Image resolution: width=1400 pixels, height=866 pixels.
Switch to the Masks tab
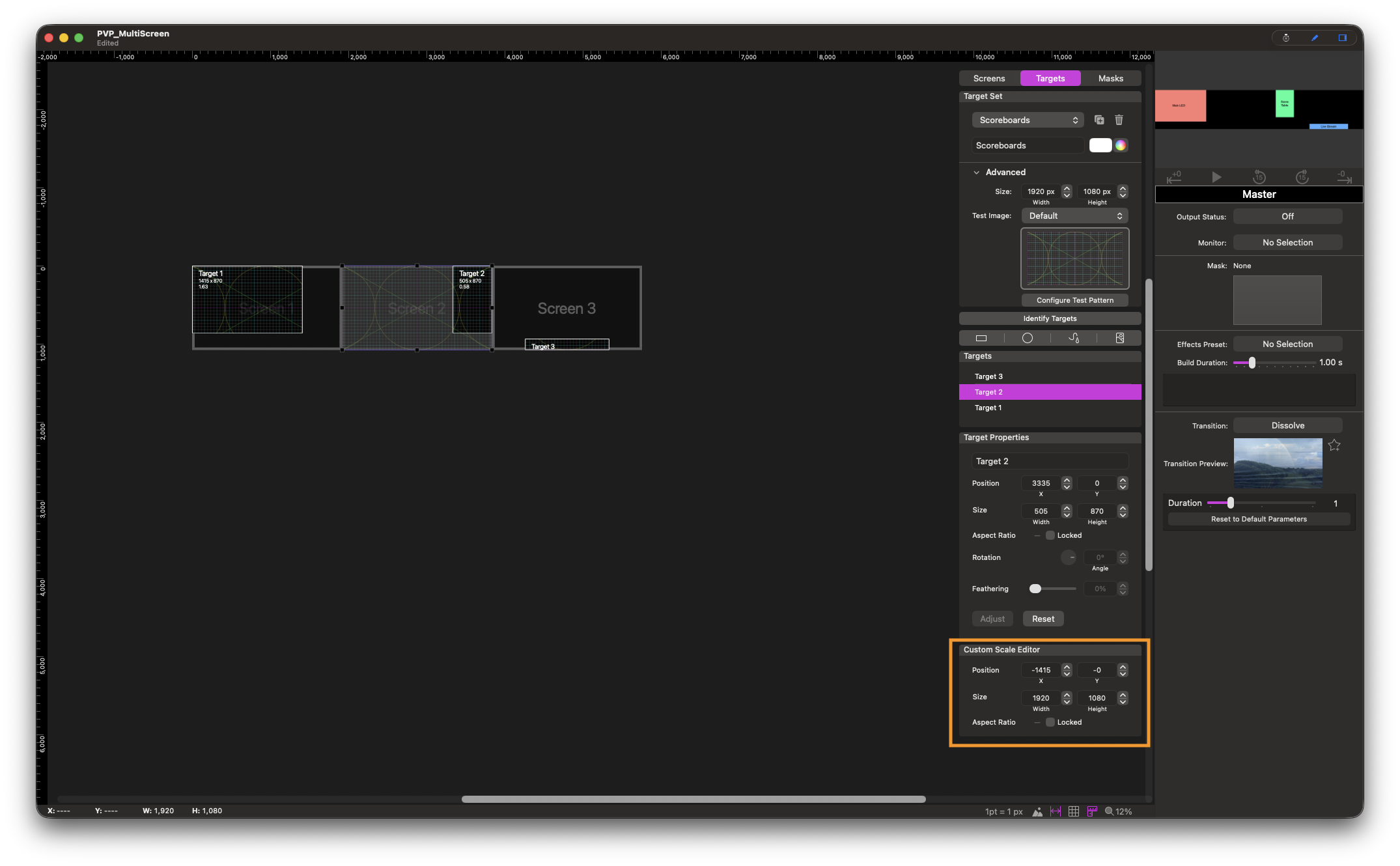[1110, 78]
